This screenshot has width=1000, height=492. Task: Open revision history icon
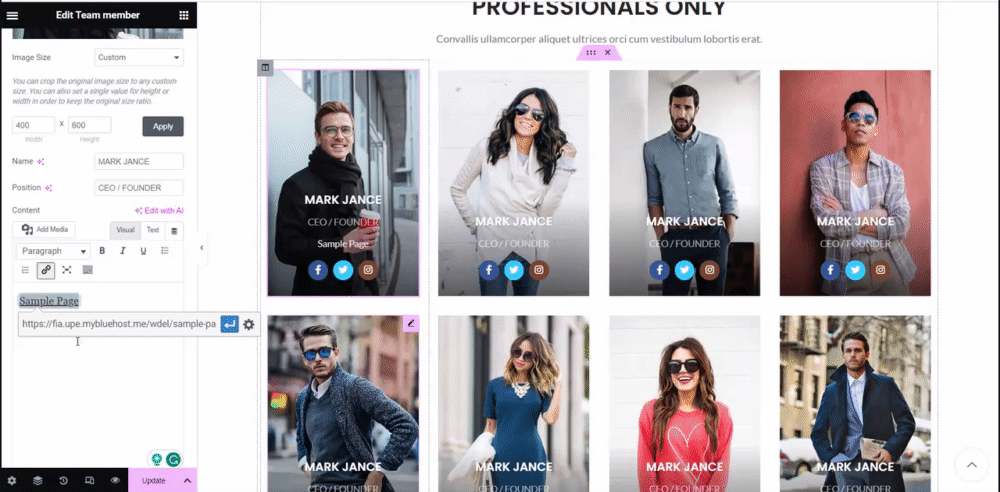point(64,481)
